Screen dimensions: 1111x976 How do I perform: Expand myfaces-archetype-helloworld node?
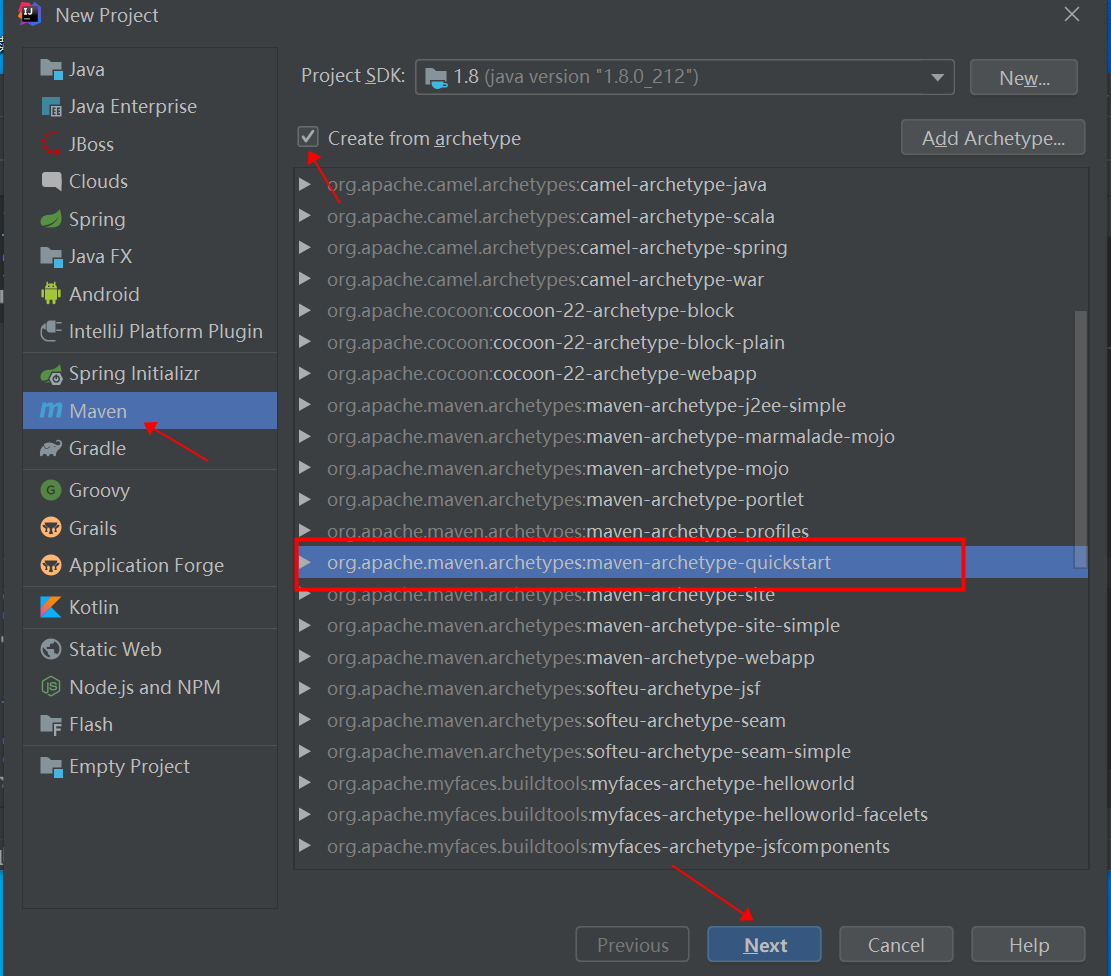(305, 783)
